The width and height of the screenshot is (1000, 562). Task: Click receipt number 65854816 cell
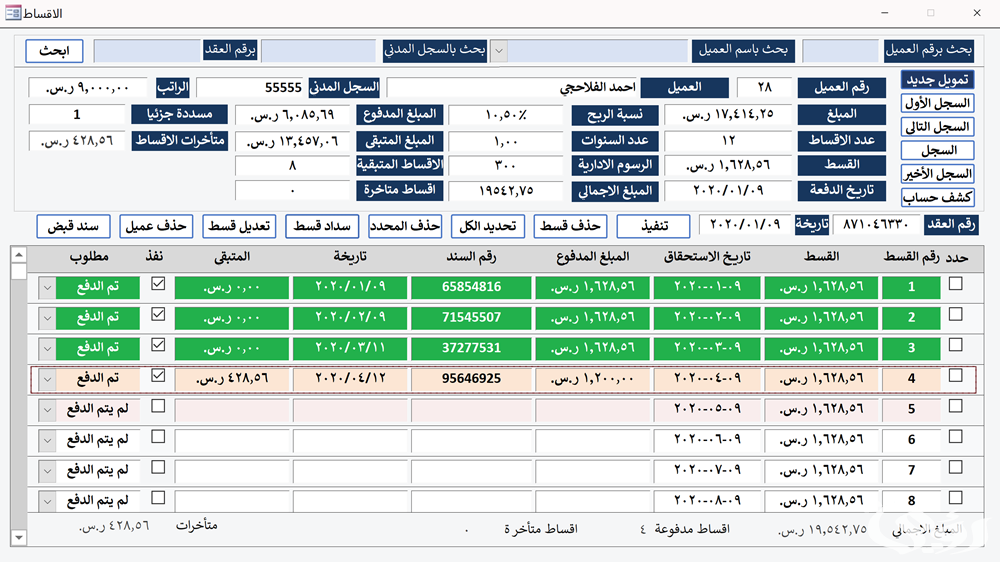click(x=471, y=288)
